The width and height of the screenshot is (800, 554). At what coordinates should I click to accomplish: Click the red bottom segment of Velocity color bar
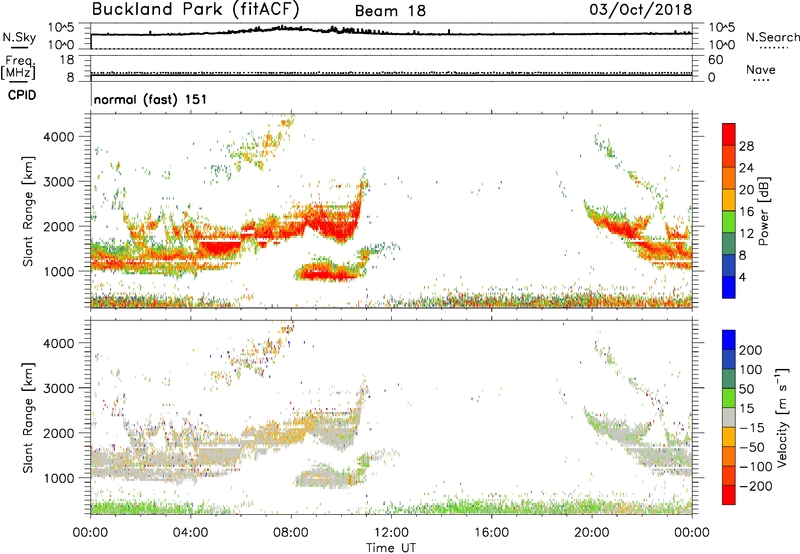[729, 495]
